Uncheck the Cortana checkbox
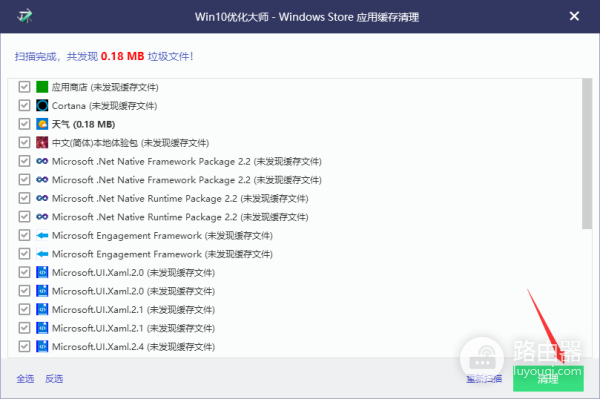The height and width of the screenshot is (399, 600). coord(24,105)
